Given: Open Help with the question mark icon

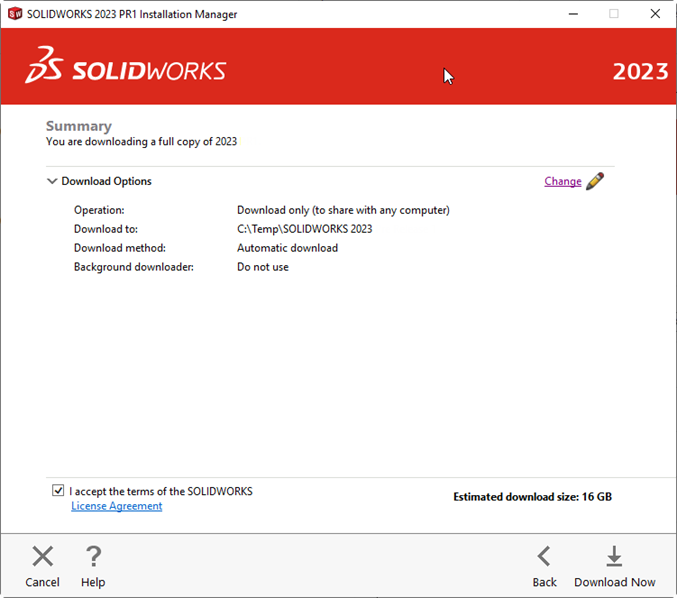Looking at the screenshot, I should pyautogui.click(x=93, y=557).
